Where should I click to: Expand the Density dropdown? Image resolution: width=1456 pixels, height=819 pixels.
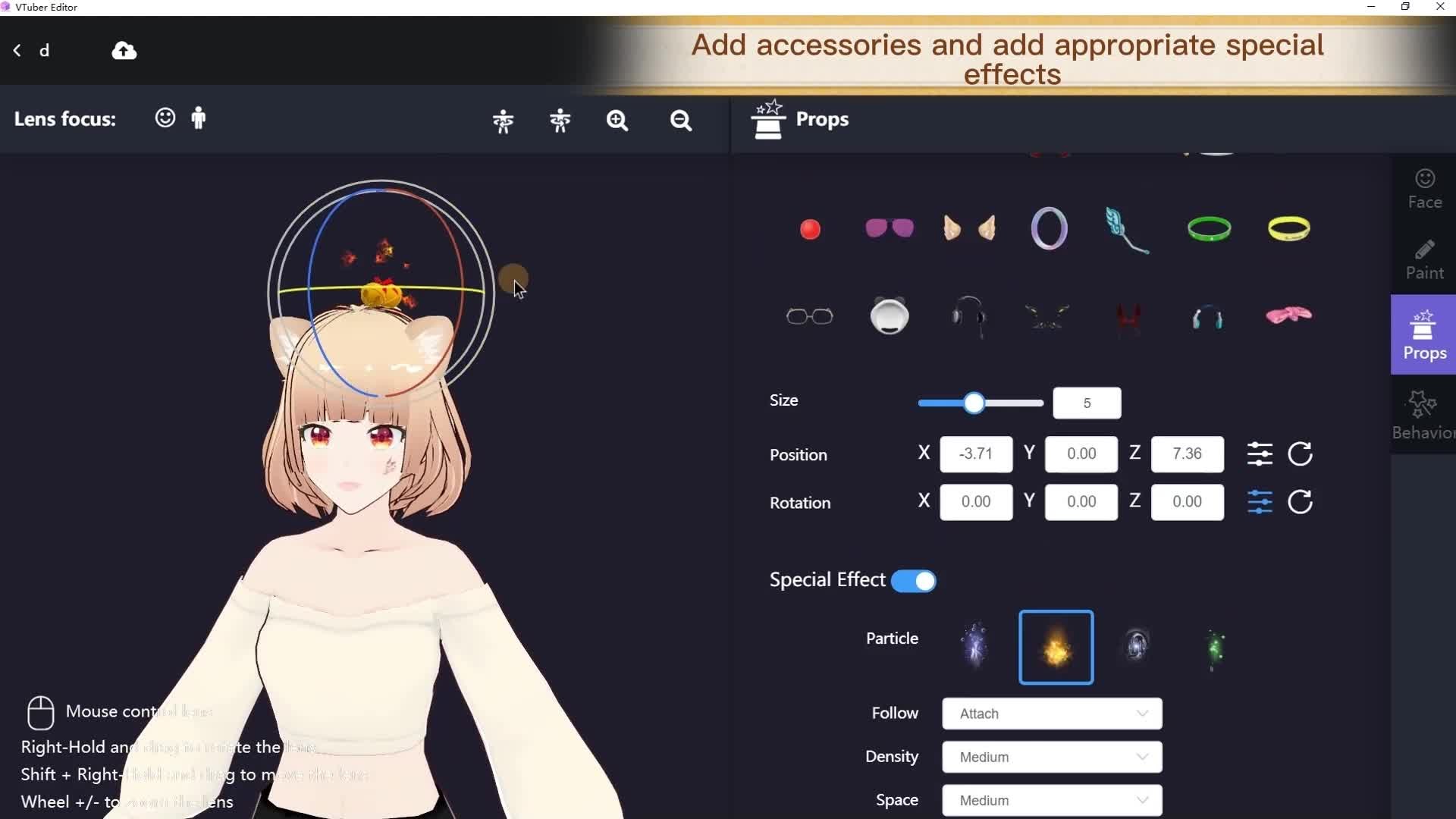1051,757
